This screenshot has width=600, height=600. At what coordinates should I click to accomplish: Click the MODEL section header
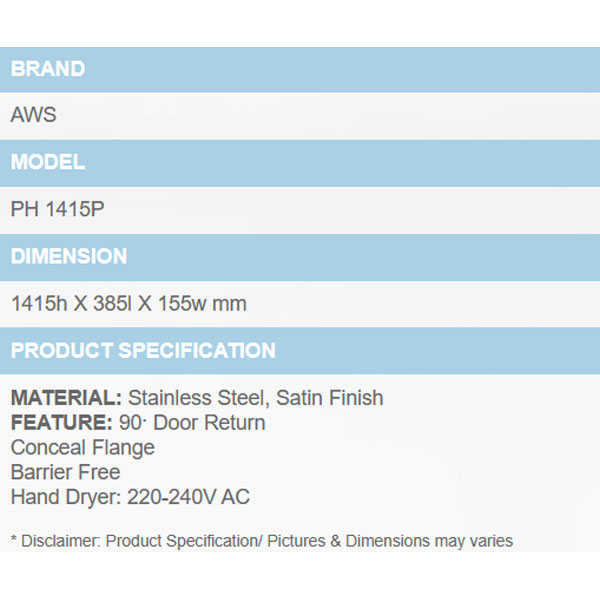pos(48,162)
